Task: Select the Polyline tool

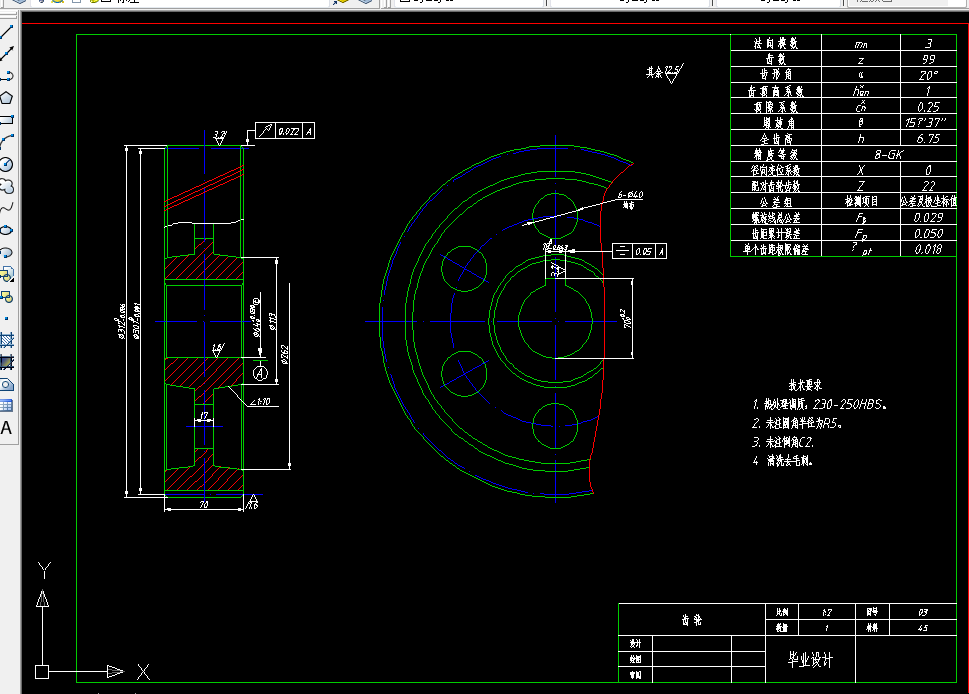Action: click(7, 75)
